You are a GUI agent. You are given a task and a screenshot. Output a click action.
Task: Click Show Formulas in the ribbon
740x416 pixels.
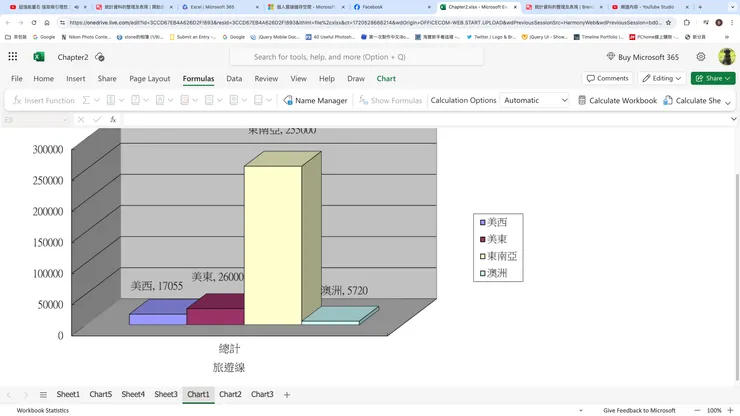pyautogui.click(x=390, y=100)
